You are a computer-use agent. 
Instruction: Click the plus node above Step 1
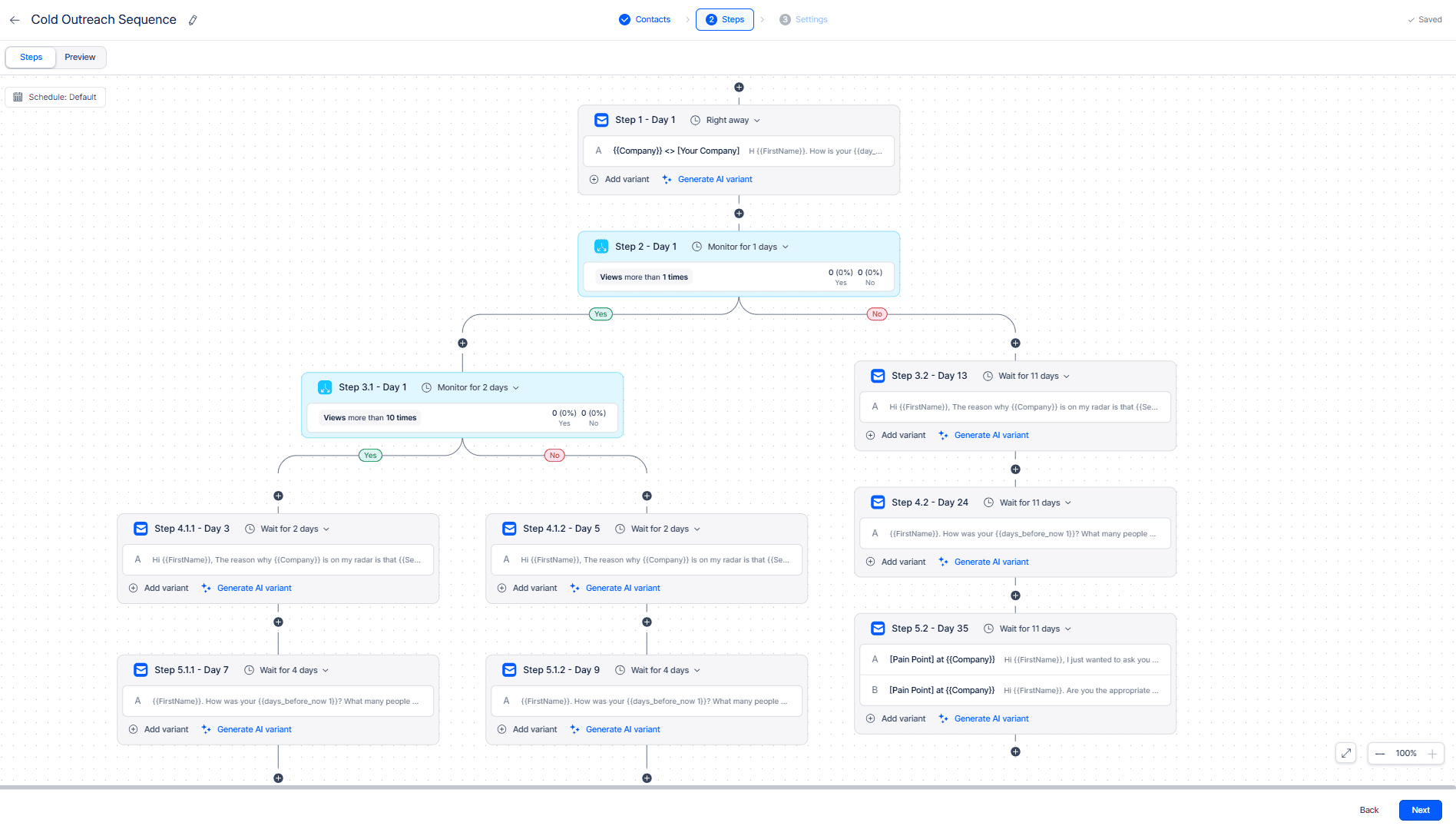[x=739, y=88]
